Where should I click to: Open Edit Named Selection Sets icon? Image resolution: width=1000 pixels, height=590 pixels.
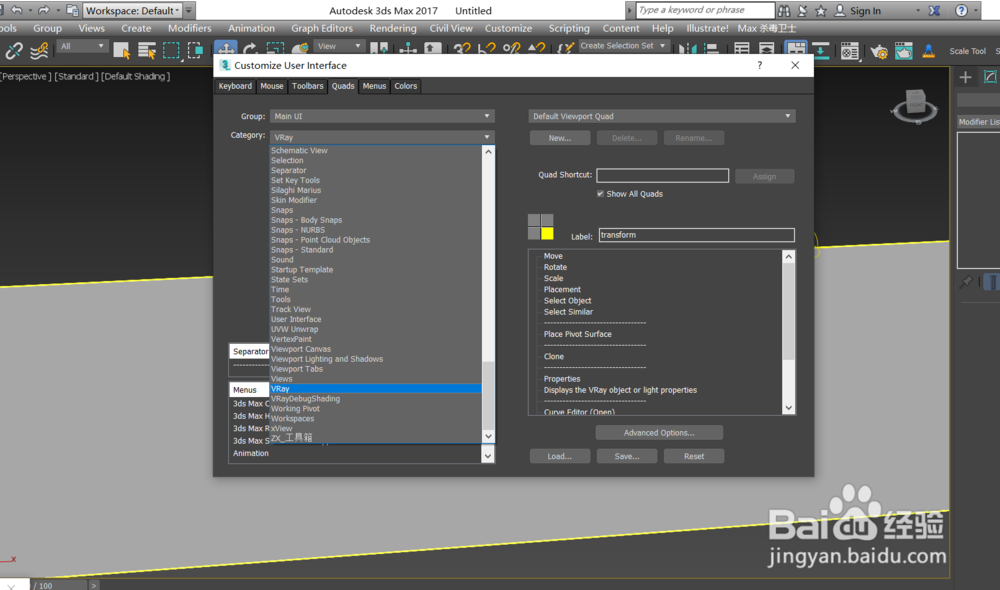566,49
